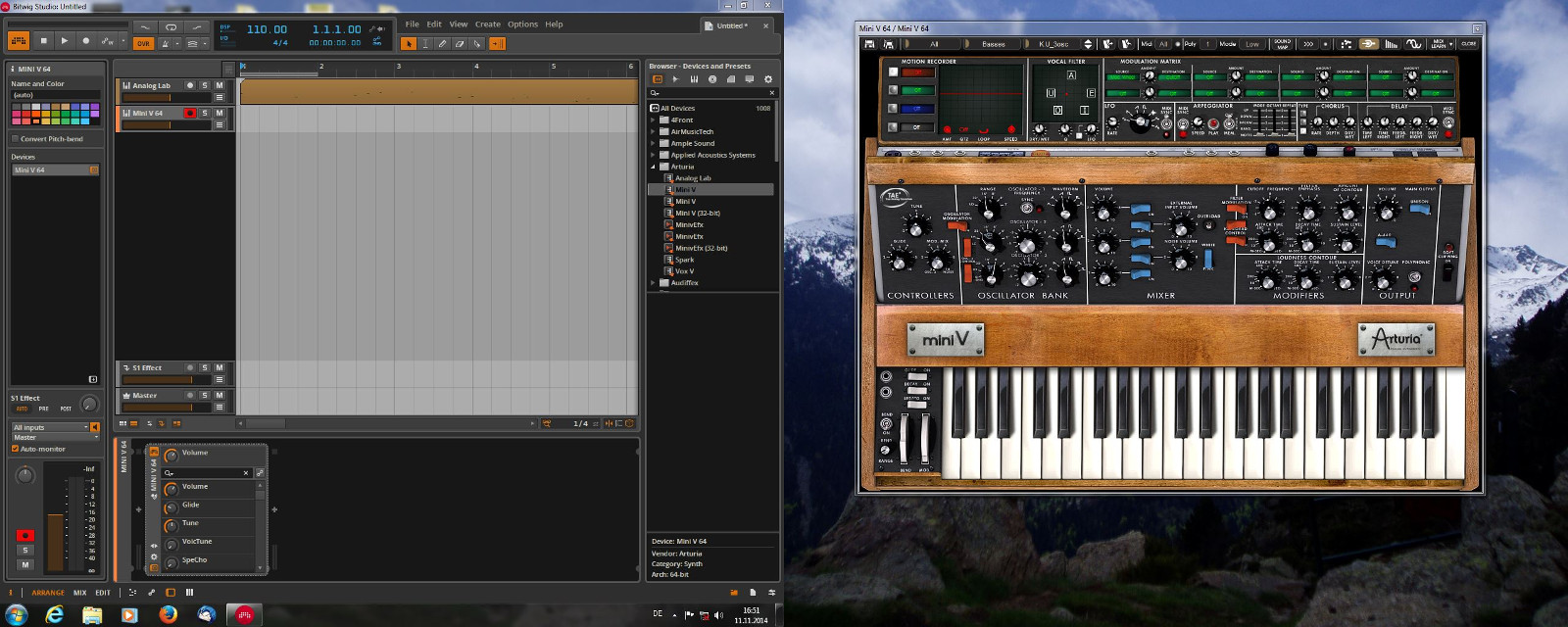Open the Basses preset type selector in Mini V
Viewport: 1568px width, 627px height.
[x=994, y=44]
